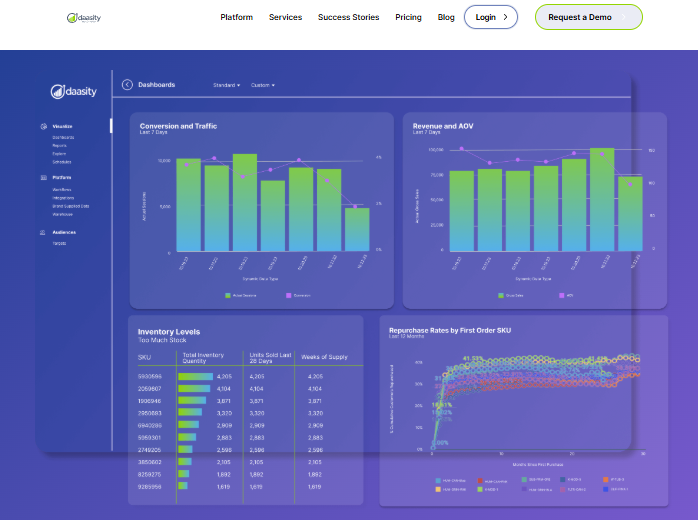Open Brand Supplied Data in the sidebar

[x=71, y=206]
